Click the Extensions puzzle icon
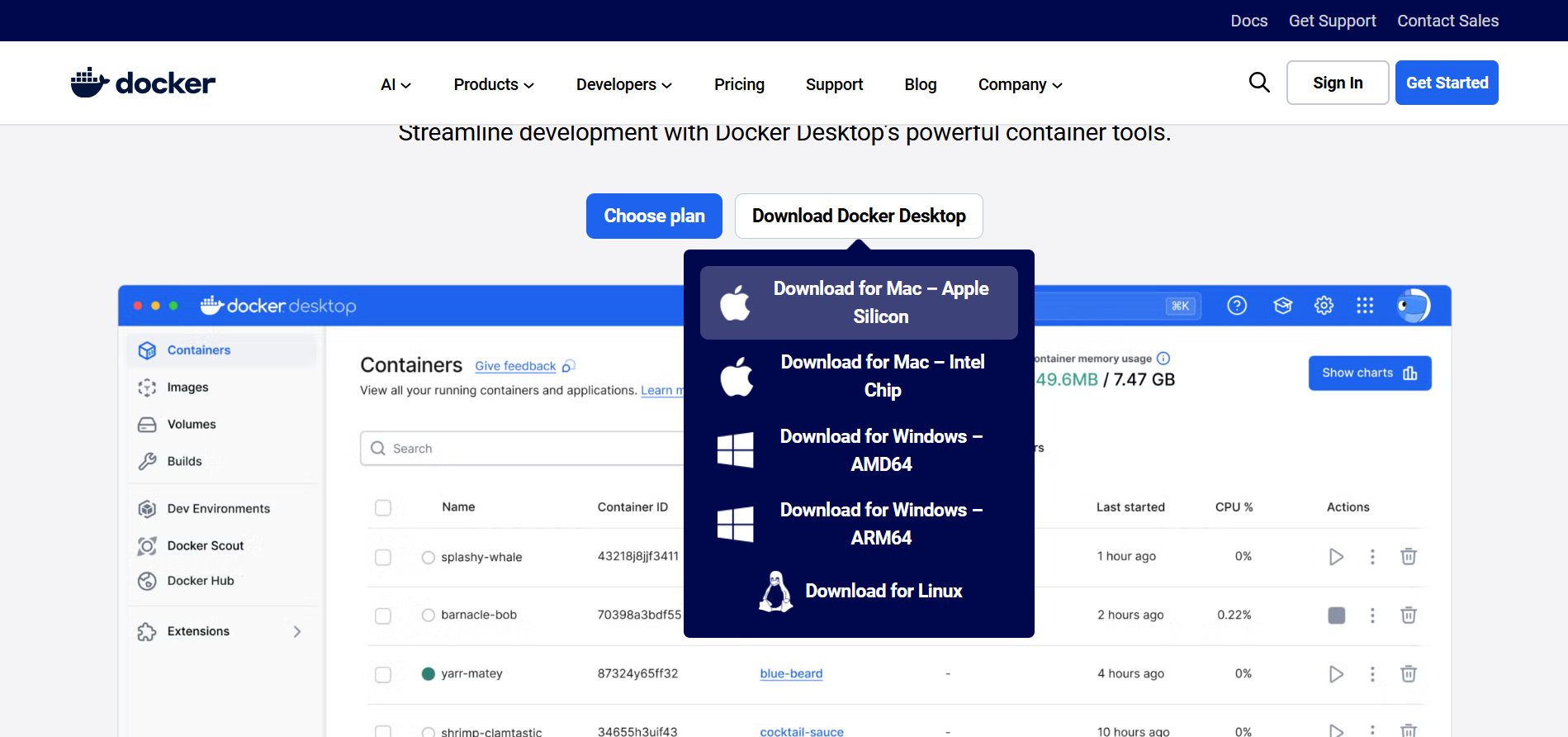The height and width of the screenshot is (737, 1568). pyautogui.click(x=147, y=632)
